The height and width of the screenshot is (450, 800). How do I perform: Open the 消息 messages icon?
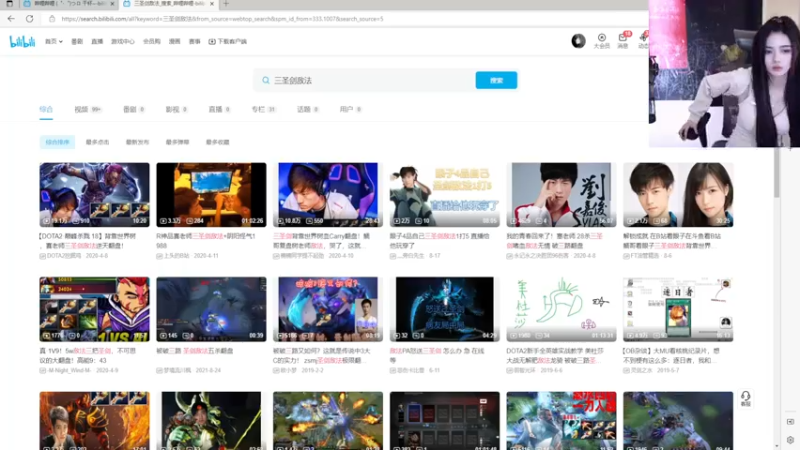coord(623,41)
